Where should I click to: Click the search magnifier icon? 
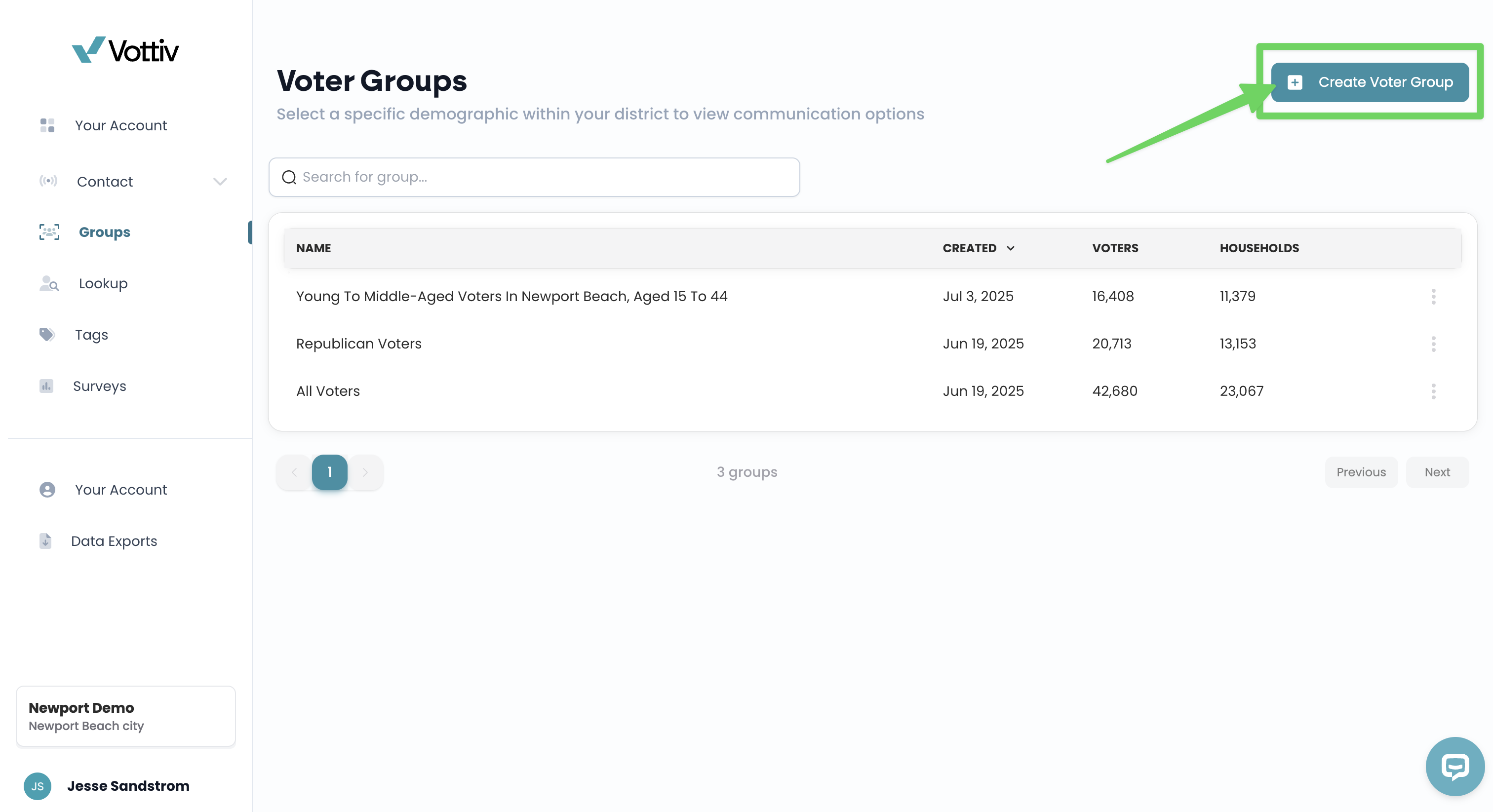click(x=289, y=177)
